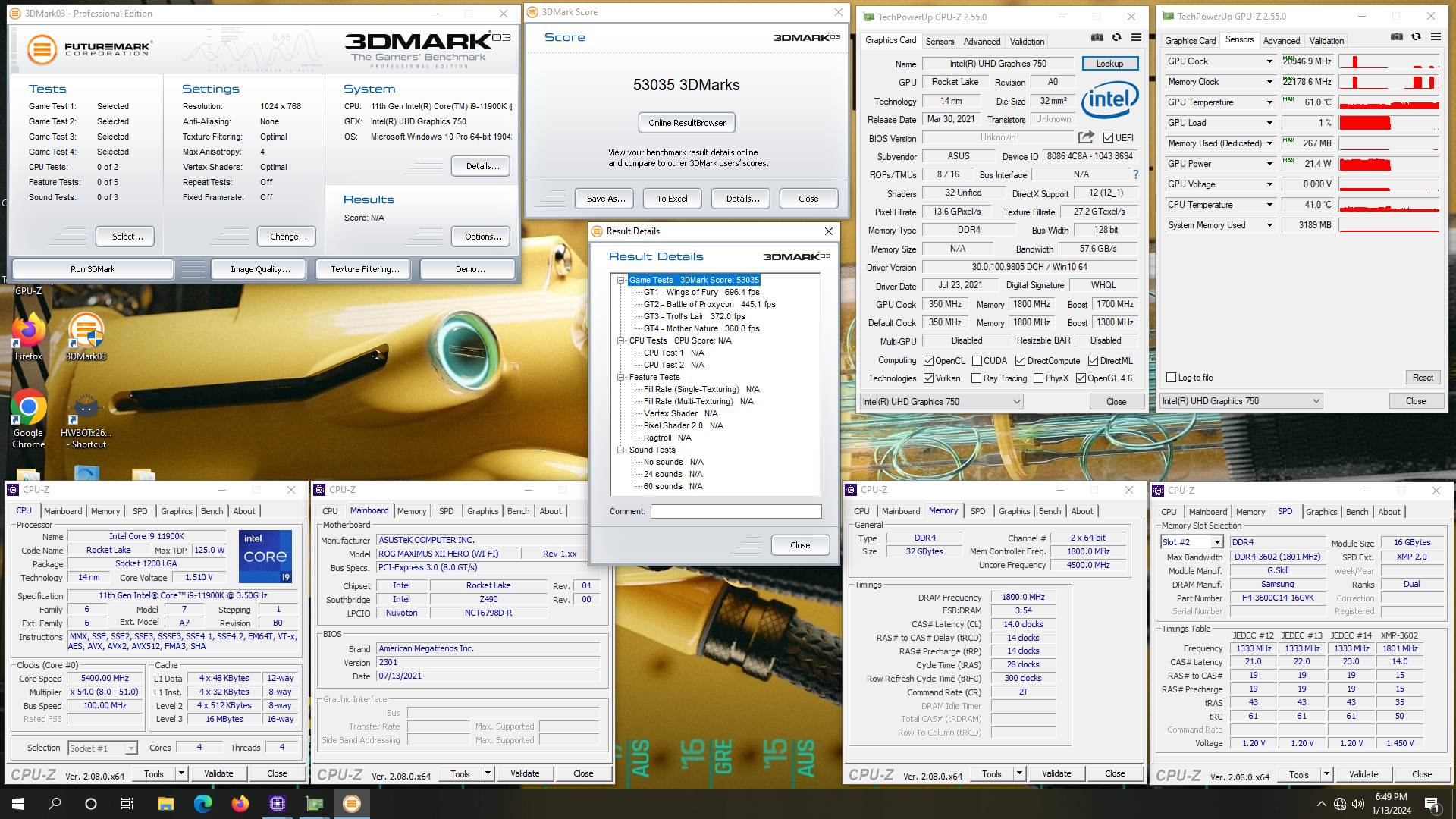
Task: Open Slot #2 dropdown in CPU-Z SPD
Action: (x=1216, y=542)
